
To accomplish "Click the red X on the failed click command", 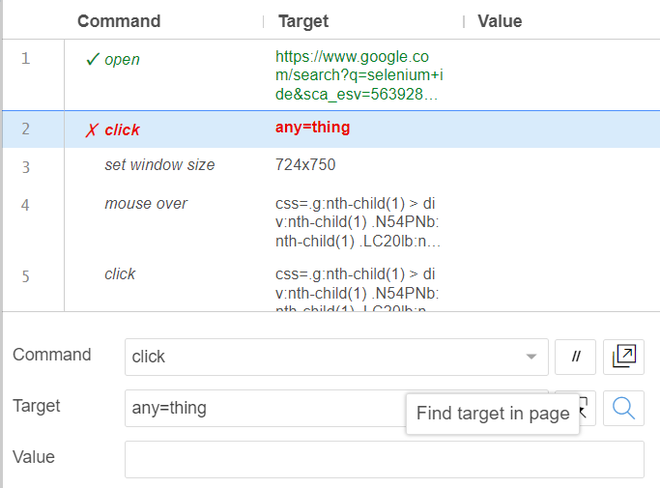I will [92, 129].
